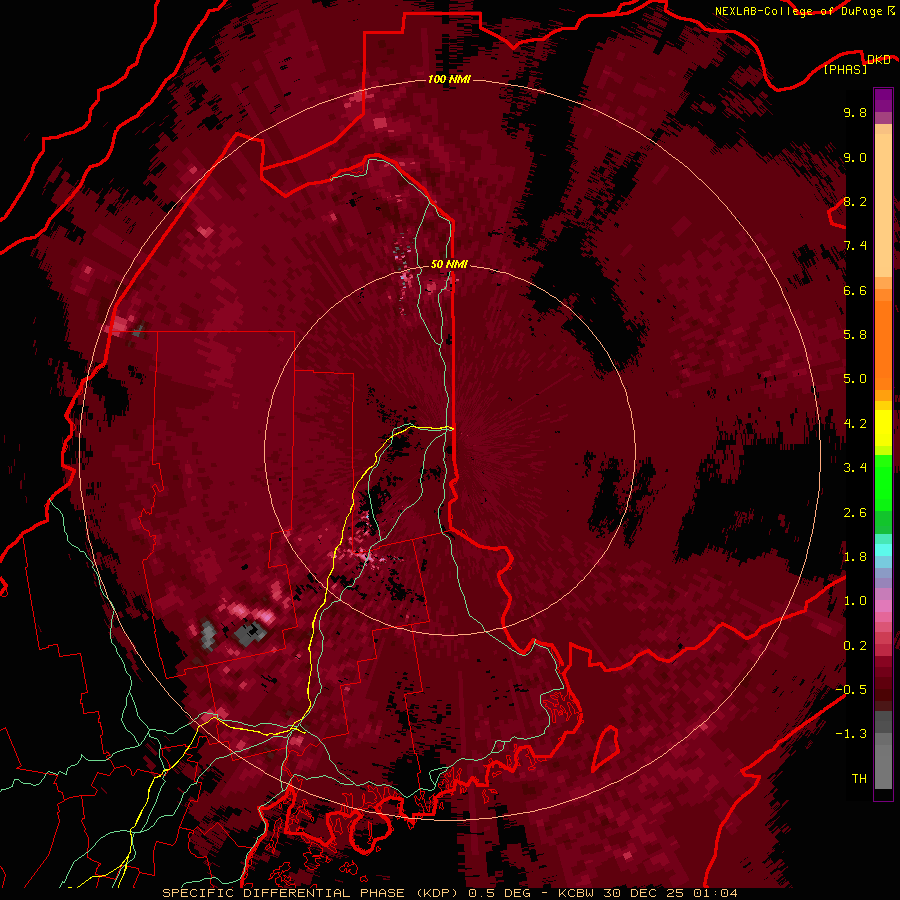Click the 50 NMI range ring label
900x900 pixels.
[449, 264]
